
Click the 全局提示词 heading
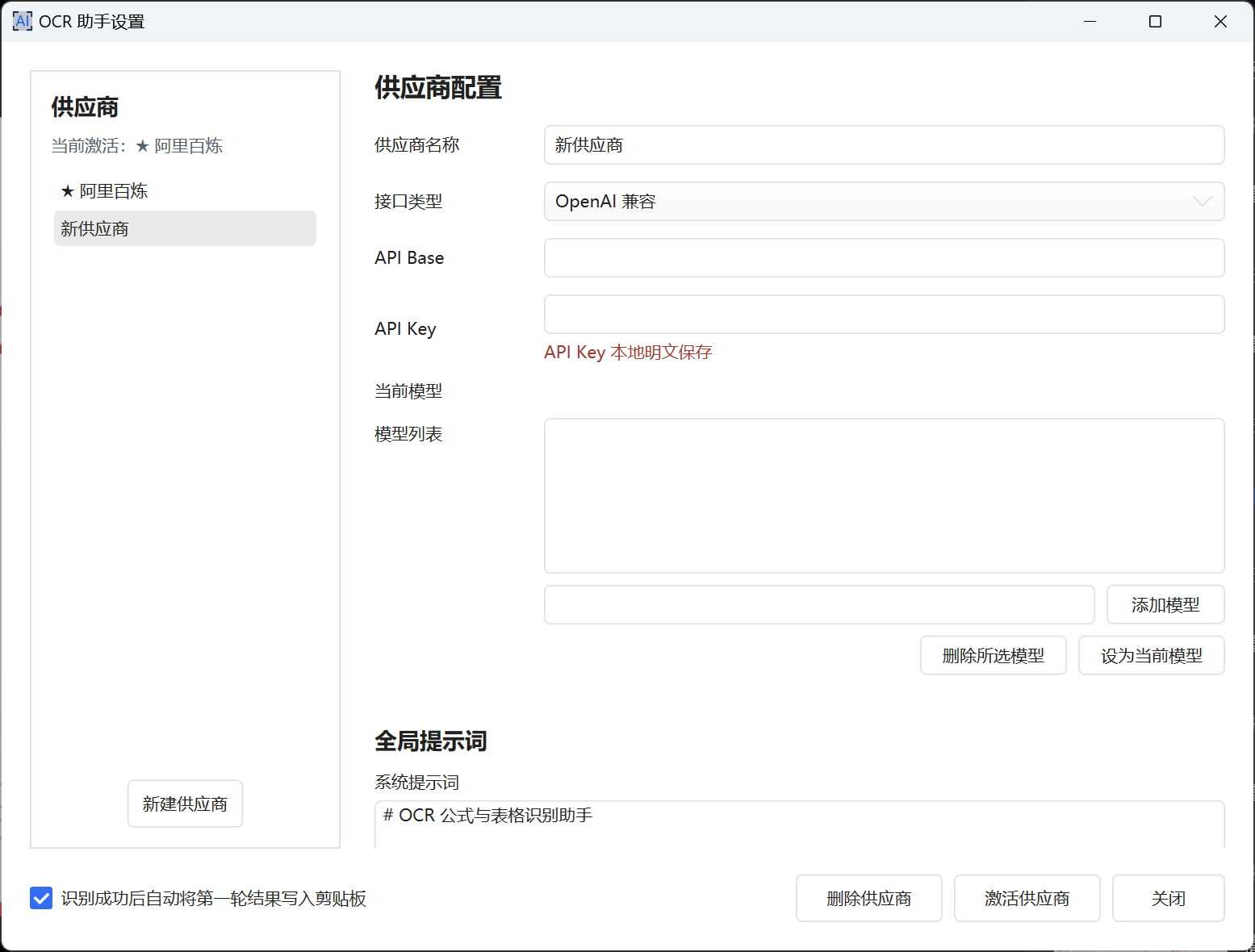pyautogui.click(x=431, y=741)
